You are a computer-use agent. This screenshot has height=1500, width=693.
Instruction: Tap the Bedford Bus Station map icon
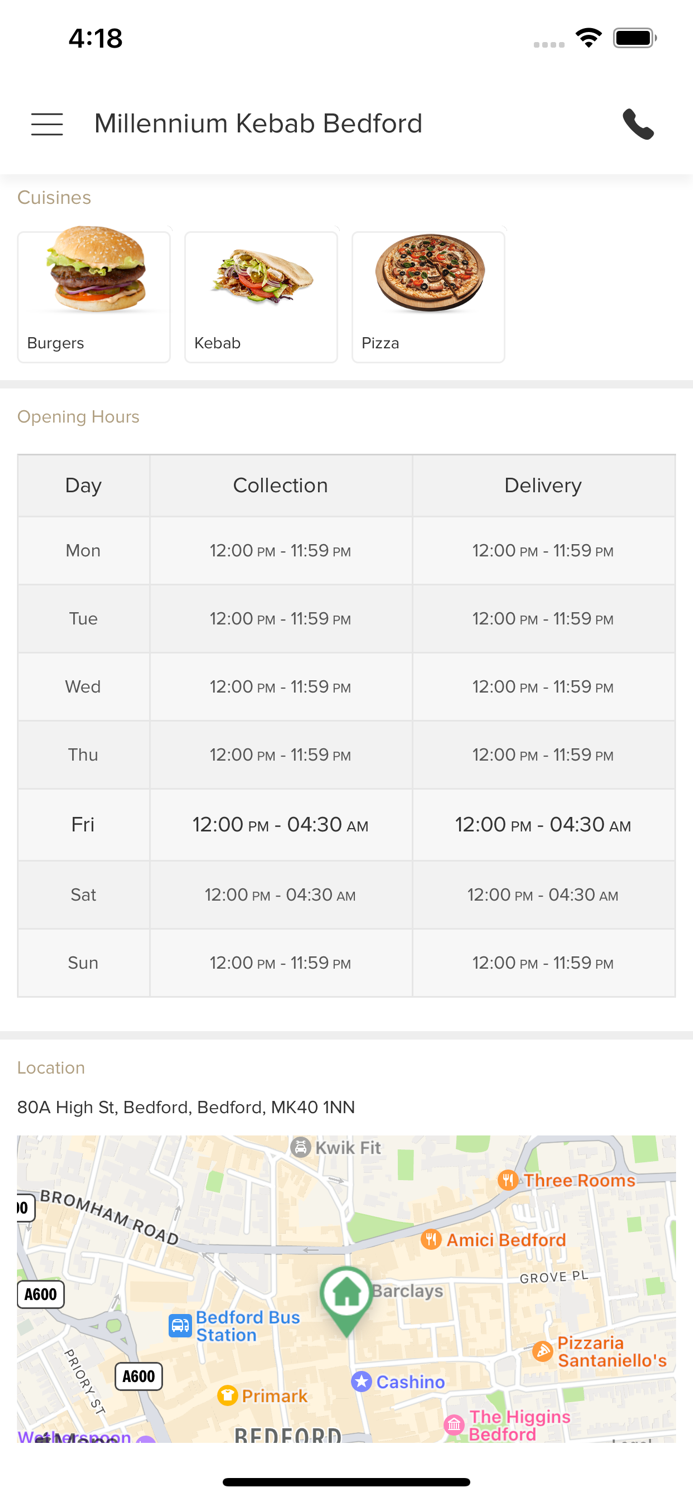pyautogui.click(x=180, y=1326)
